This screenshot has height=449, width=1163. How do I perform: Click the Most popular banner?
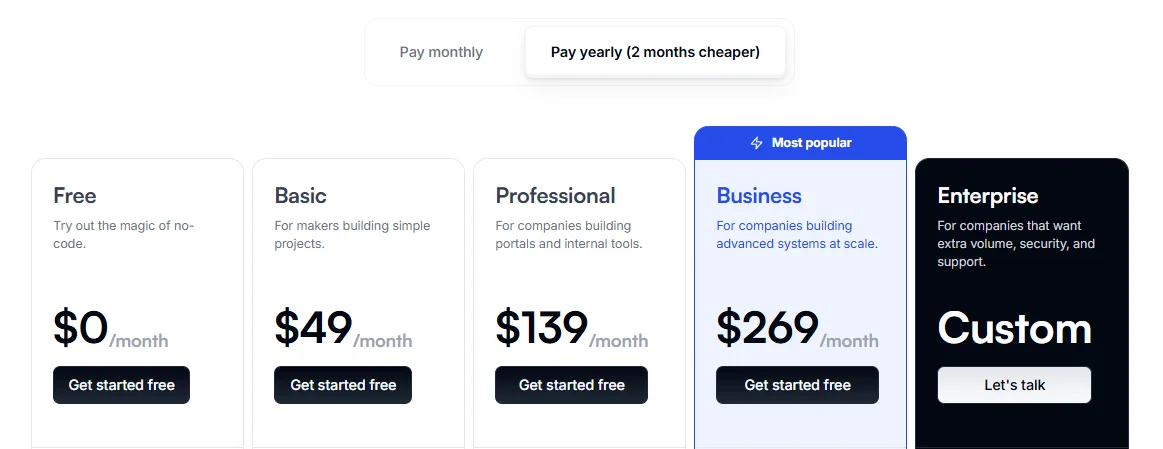(x=800, y=142)
